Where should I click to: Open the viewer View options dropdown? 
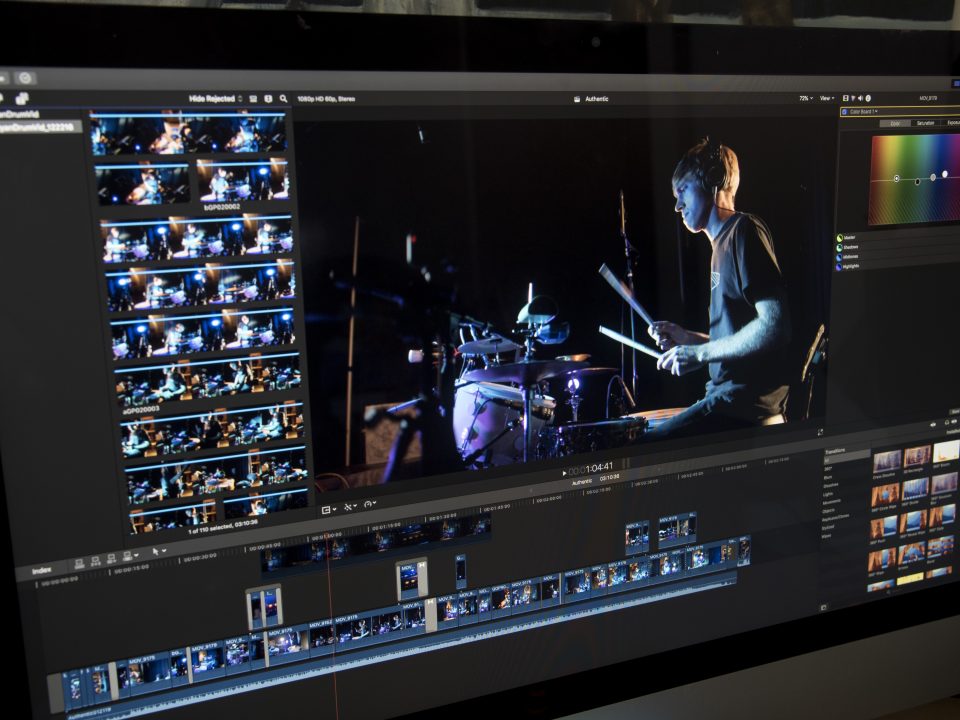click(827, 98)
